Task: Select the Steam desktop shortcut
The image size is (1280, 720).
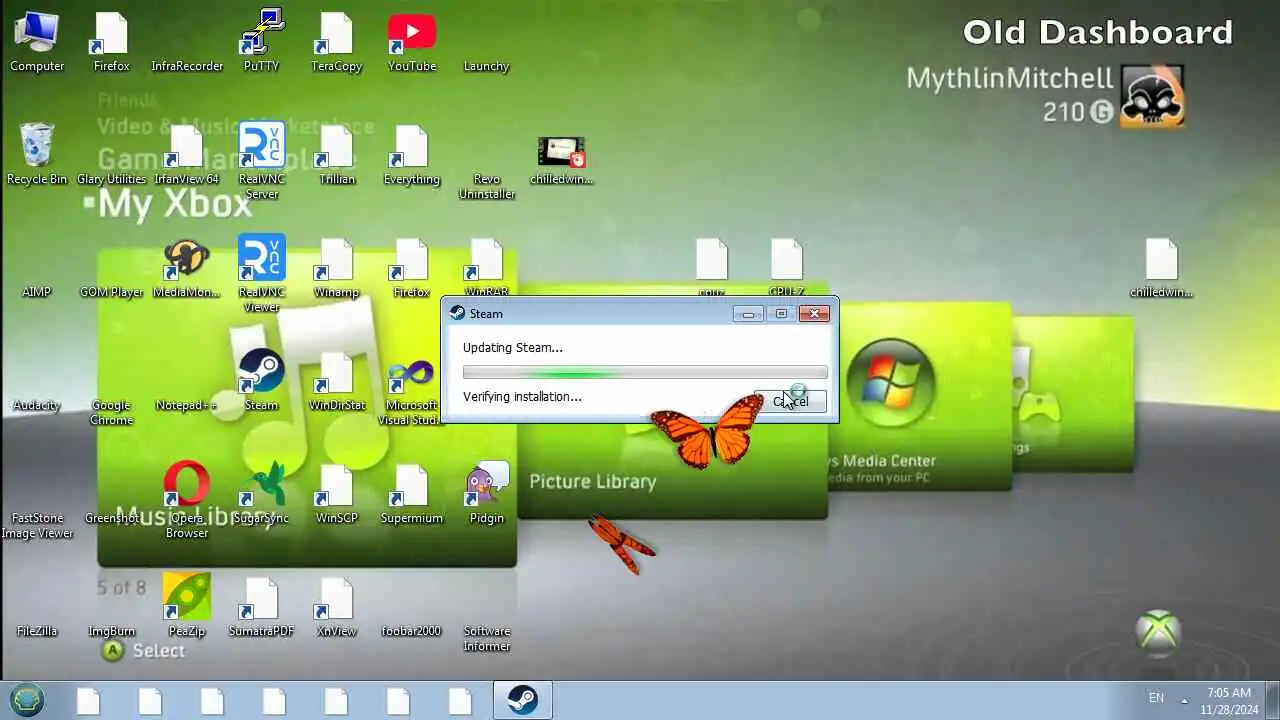Action: [262, 372]
